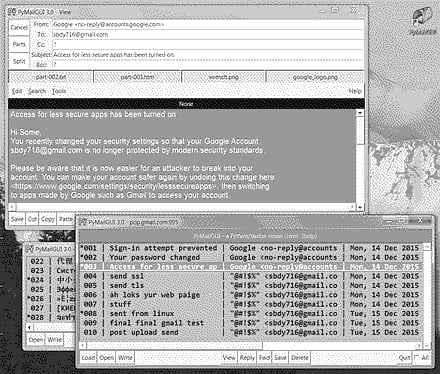Select message 009 final final gmail test
The height and width of the screenshot is (374, 440).
251,323
